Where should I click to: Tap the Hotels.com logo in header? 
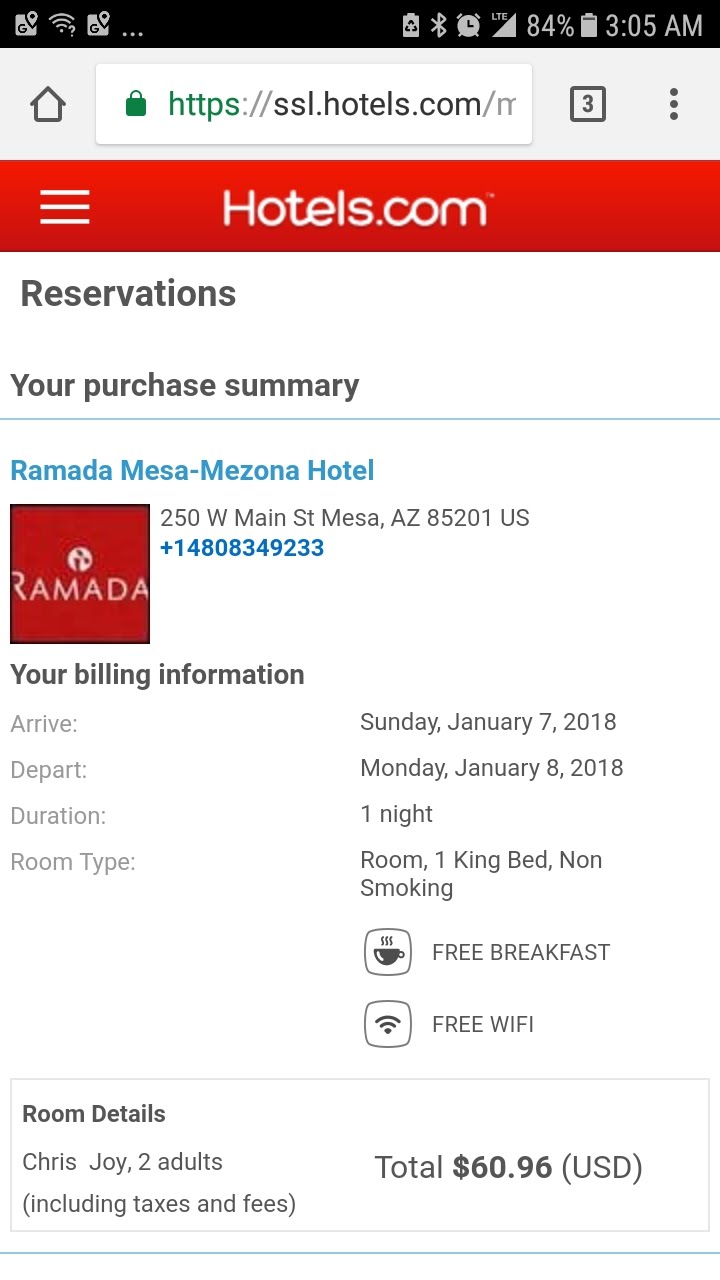tap(354, 209)
